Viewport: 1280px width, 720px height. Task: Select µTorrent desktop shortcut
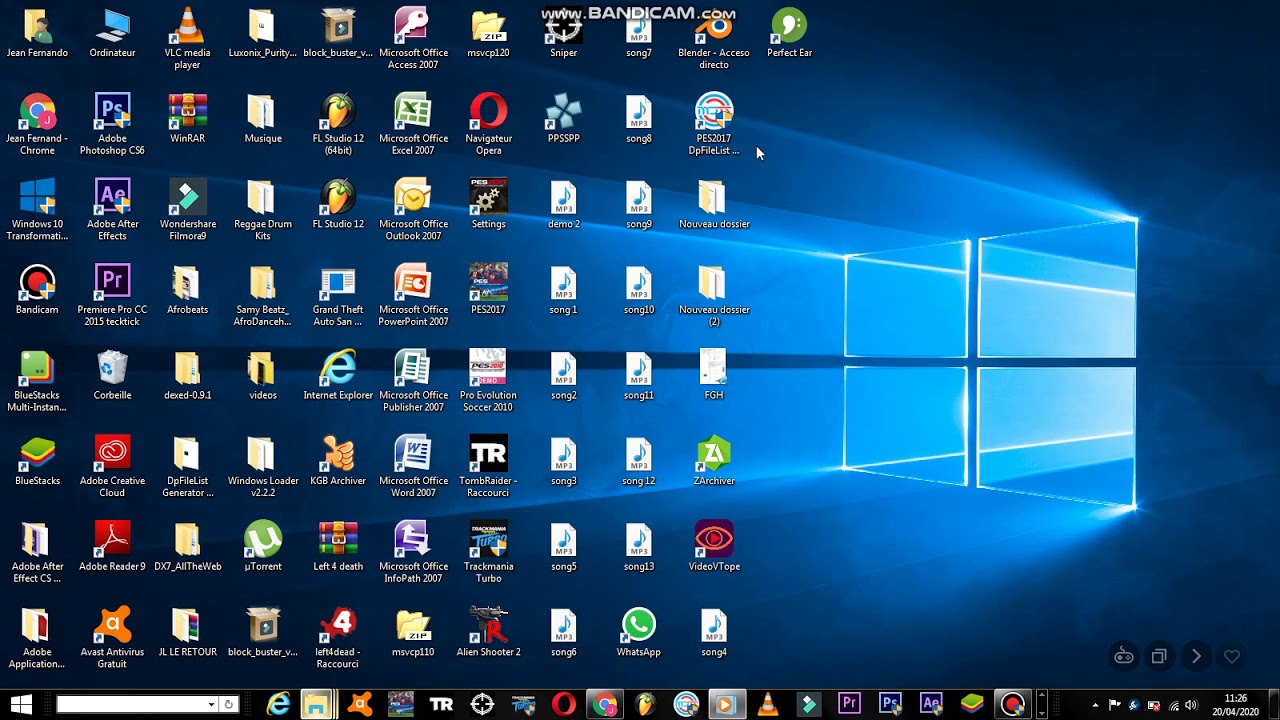coord(263,546)
